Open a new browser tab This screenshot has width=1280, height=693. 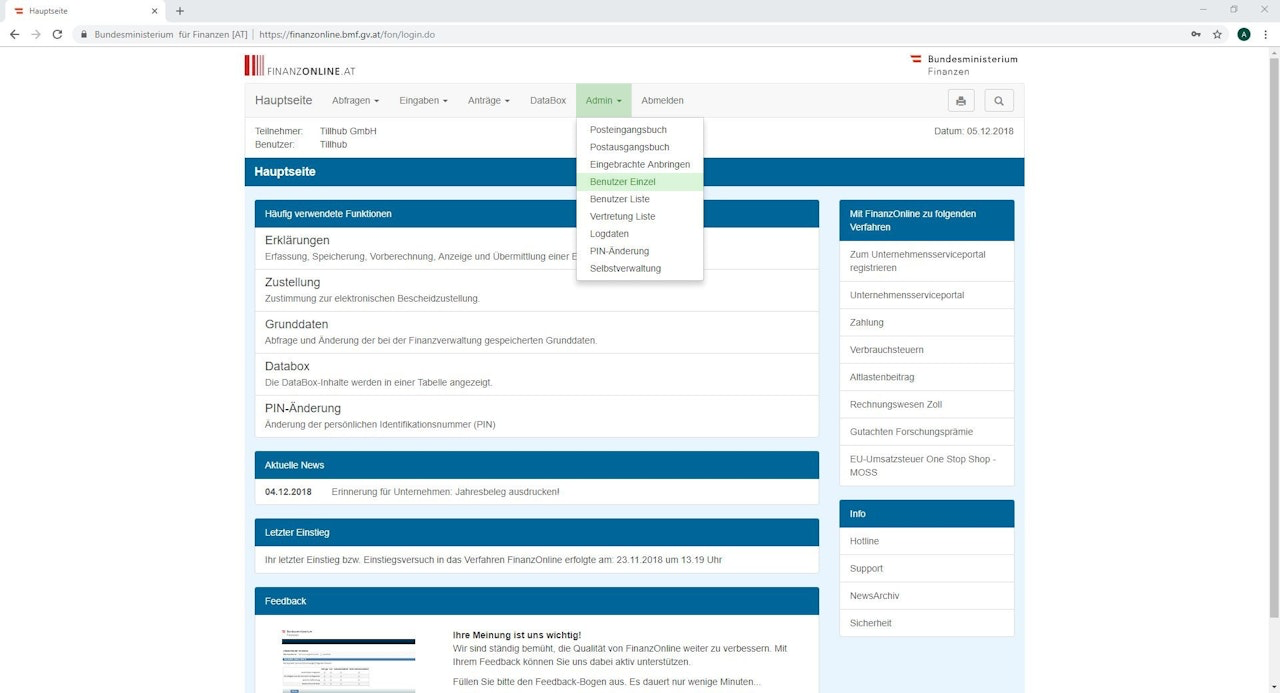(x=180, y=11)
